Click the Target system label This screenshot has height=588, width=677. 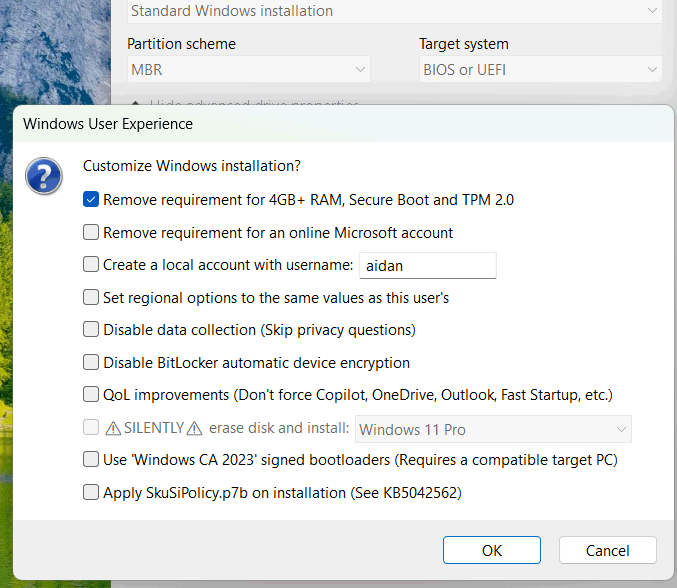(x=464, y=44)
